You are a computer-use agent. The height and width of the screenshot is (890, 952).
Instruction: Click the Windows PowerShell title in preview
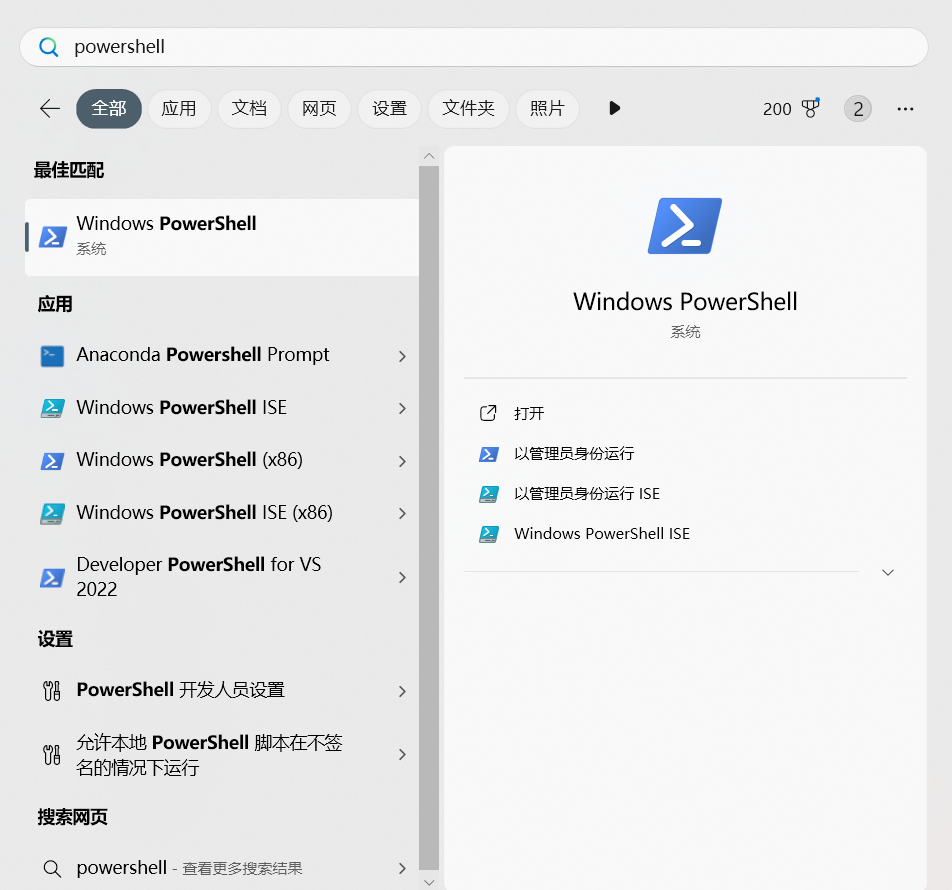tap(685, 302)
